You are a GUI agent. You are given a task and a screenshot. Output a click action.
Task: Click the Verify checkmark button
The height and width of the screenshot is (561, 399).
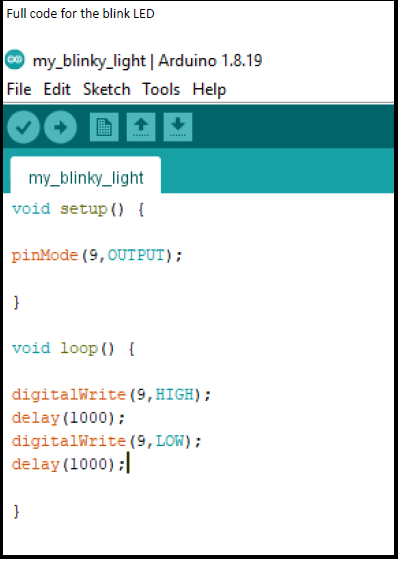point(23,127)
